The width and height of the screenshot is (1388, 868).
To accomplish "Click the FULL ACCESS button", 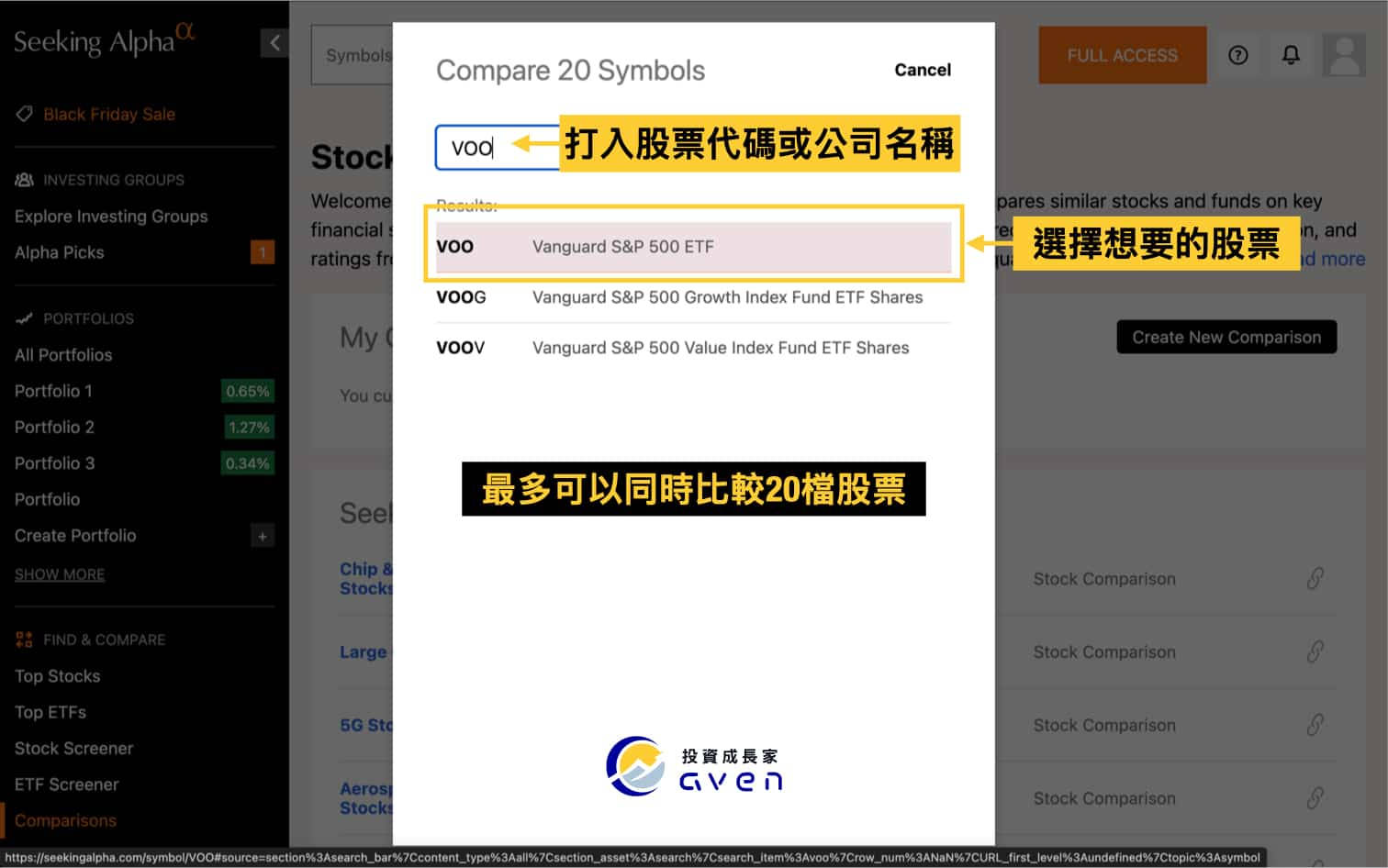I will pyautogui.click(x=1122, y=55).
